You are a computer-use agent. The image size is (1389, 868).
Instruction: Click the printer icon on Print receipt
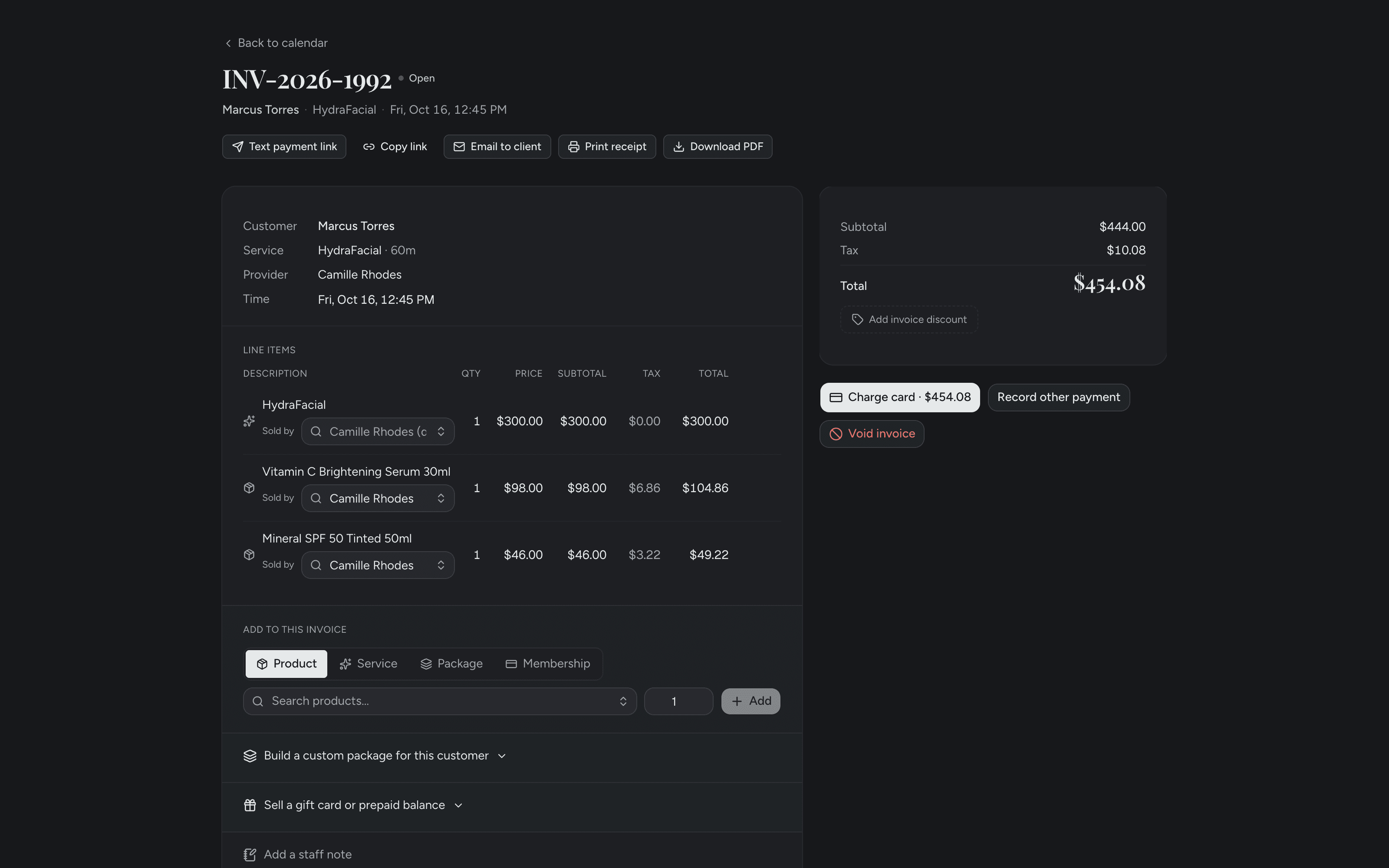573,147
